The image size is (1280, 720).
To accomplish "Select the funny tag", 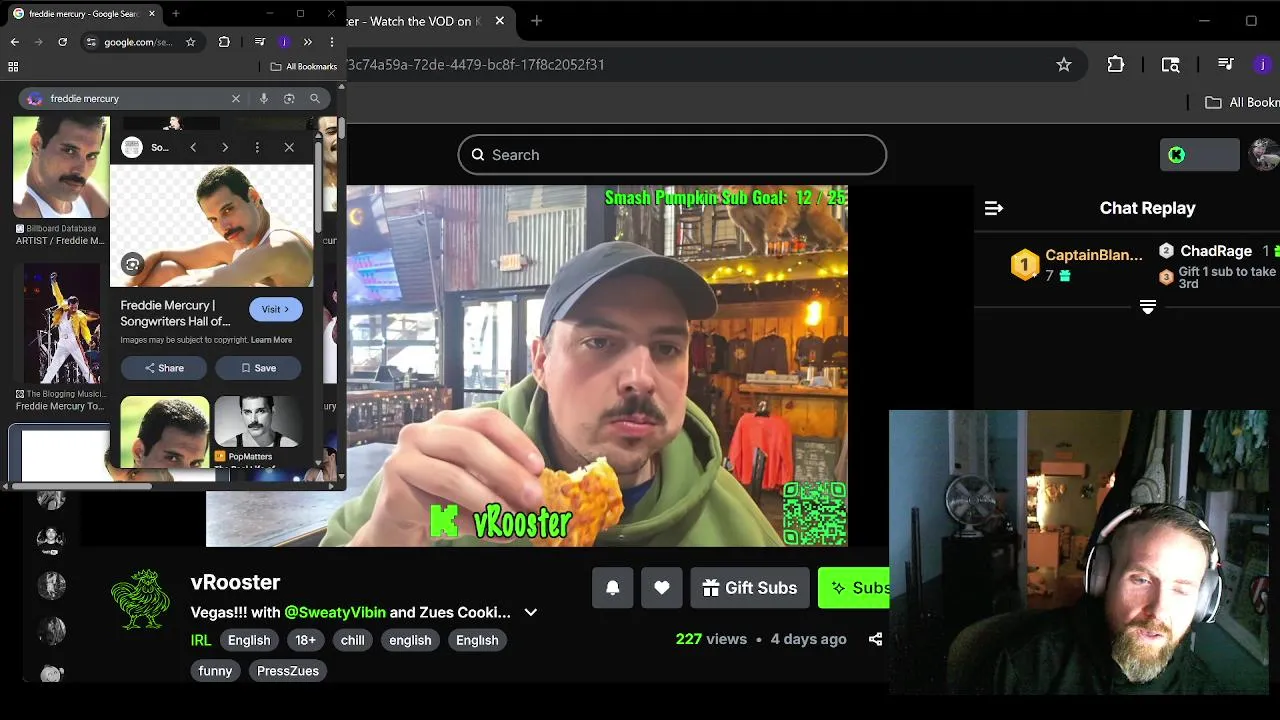I will (215, 671).
